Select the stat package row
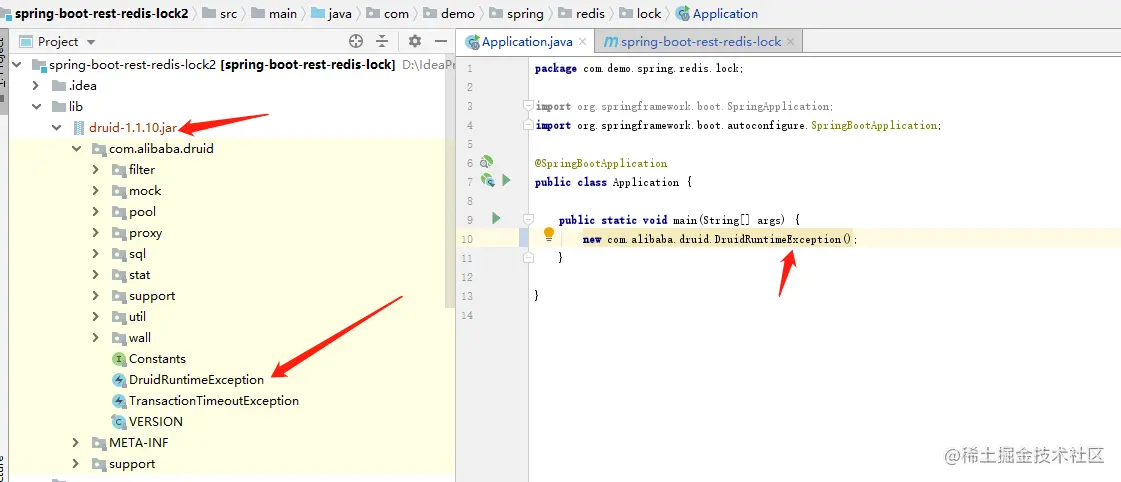Screen dimensions: 1121x482 tap(232, 275)
